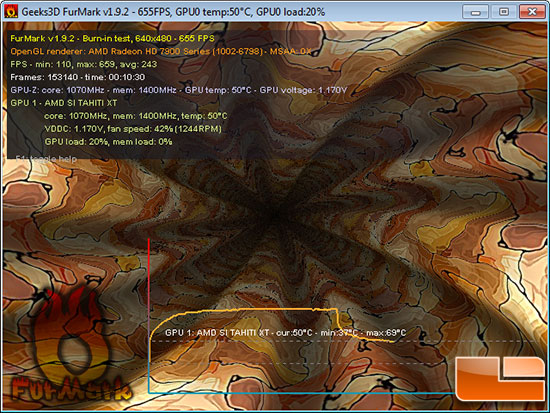Close the FurMark window
The image size is (550, 413).
point(532,12)
